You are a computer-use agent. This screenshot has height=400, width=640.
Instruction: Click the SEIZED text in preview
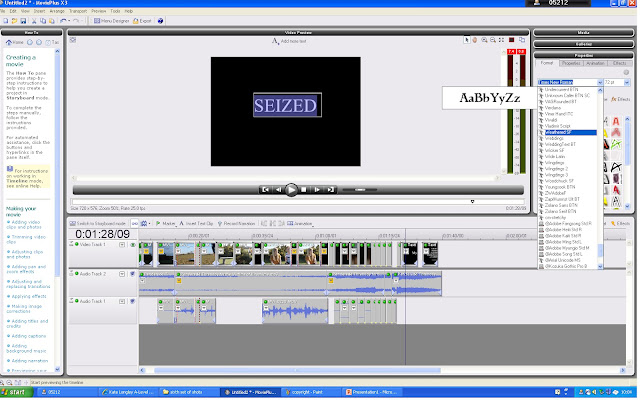(285, 106)
